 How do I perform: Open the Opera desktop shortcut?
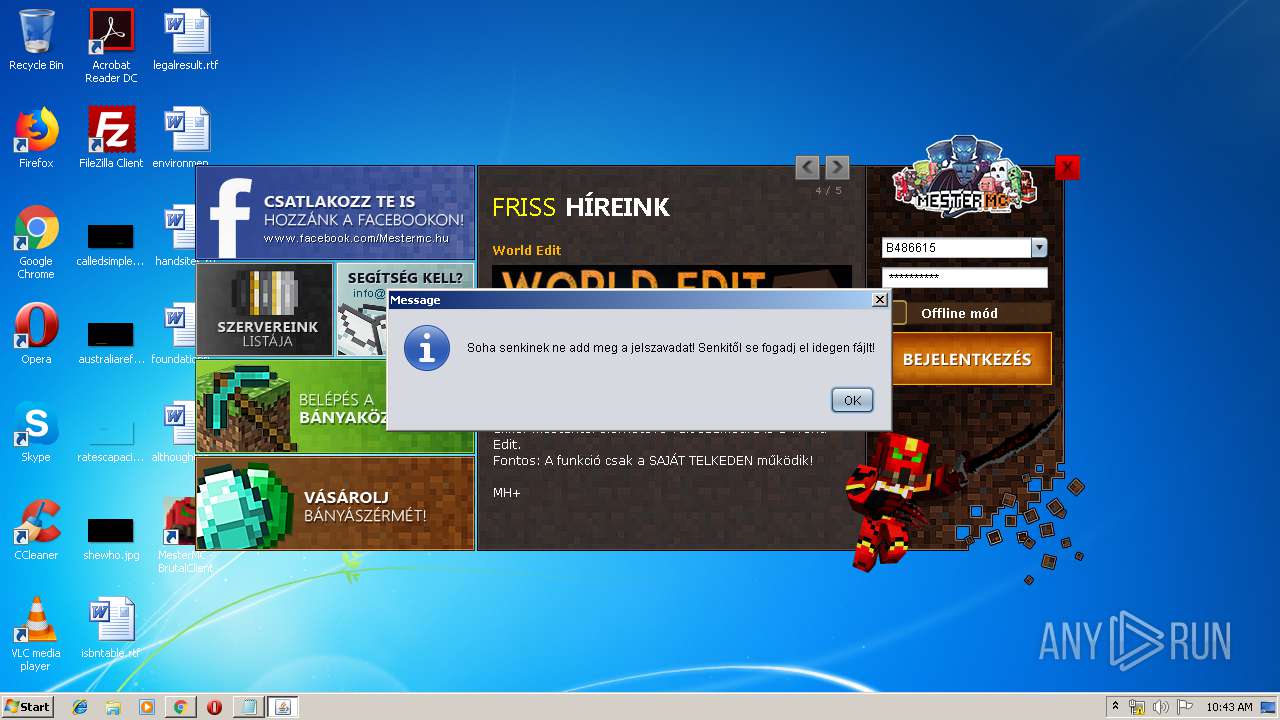pyautogui.click(x=36, y=334)
